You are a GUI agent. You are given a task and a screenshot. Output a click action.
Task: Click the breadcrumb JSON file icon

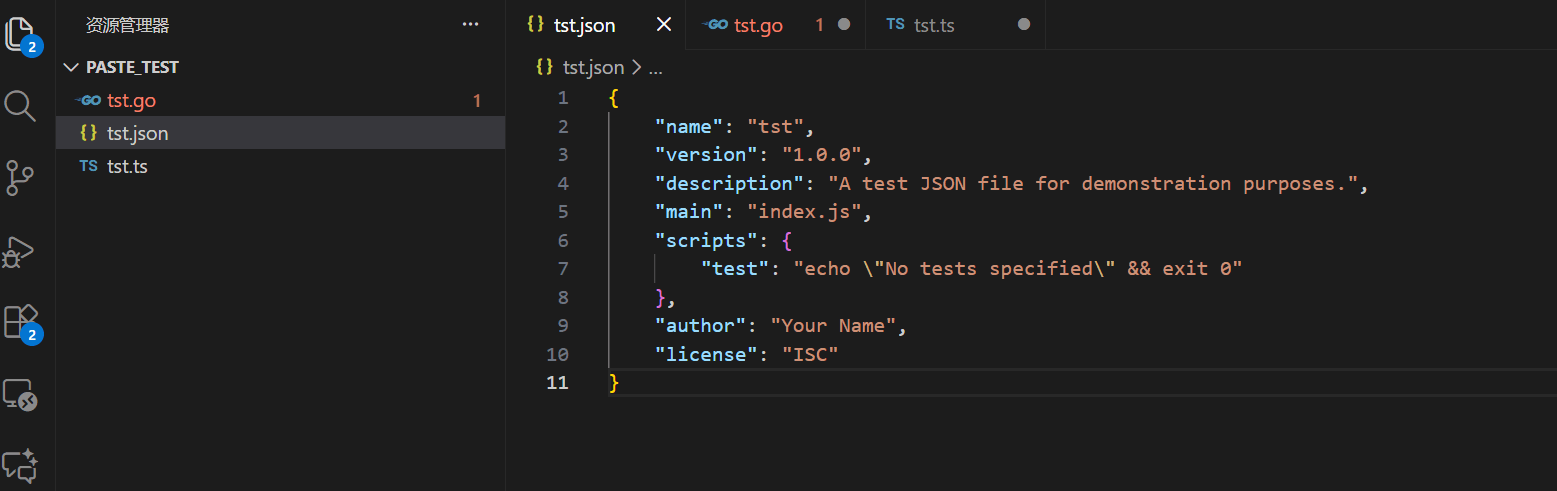click(x=545, y=67)
